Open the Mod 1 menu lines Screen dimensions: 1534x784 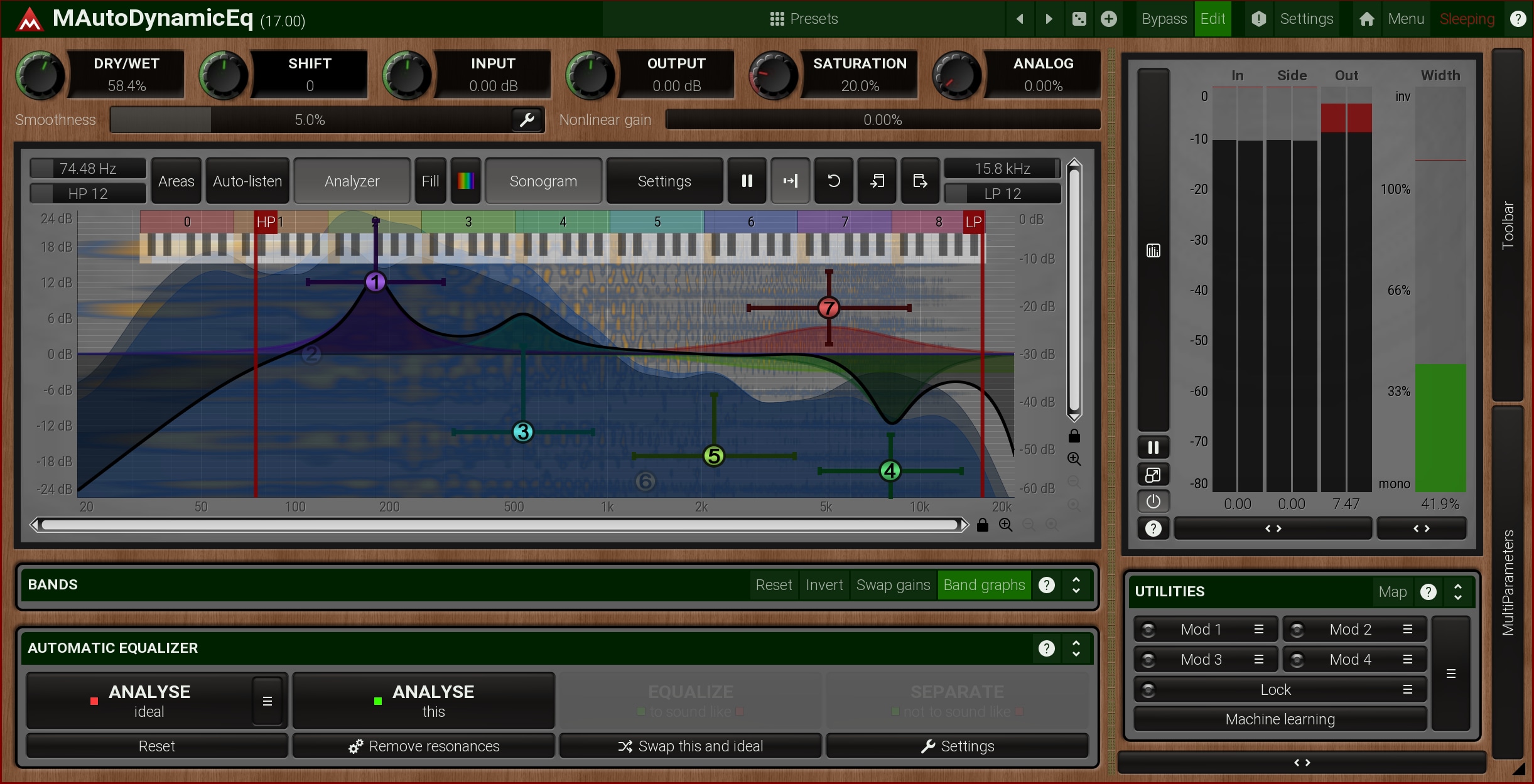pyautogui.click(x=1258, y=629)
